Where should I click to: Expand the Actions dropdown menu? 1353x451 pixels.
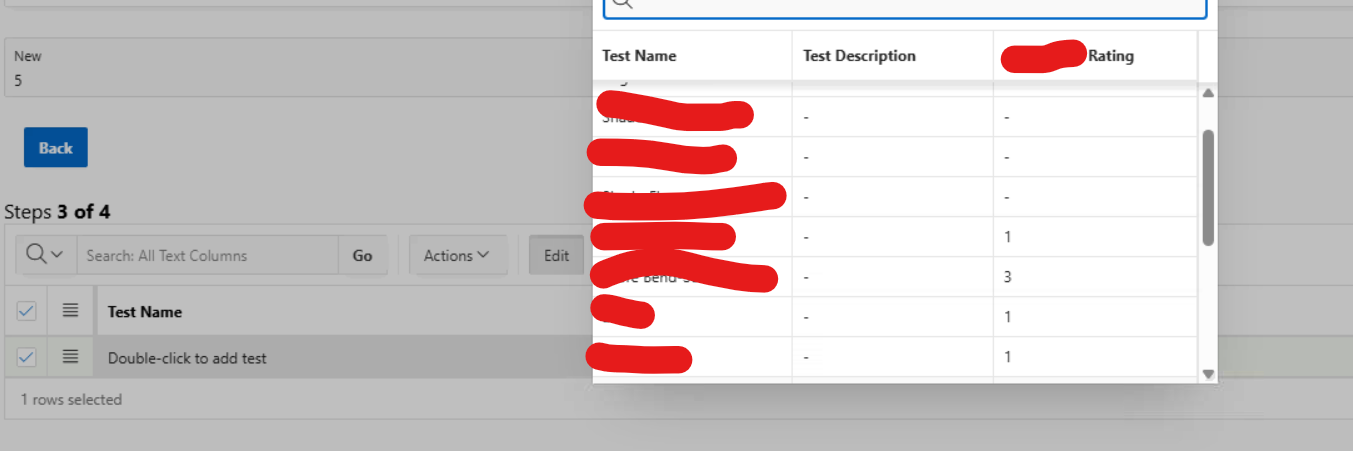[x=457, y=255]
